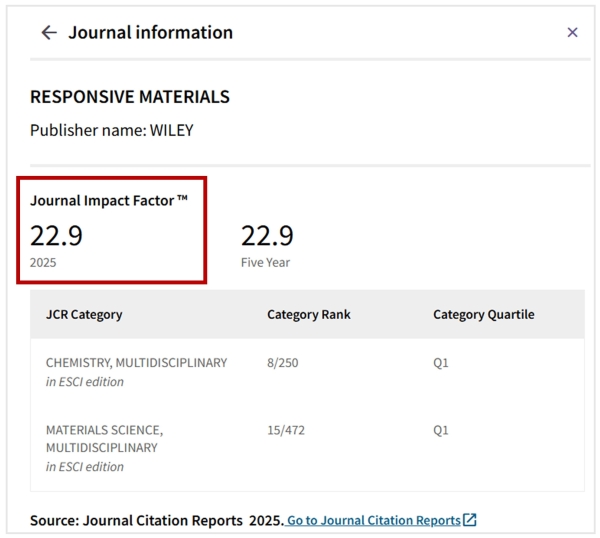Click the Q1 quartile for Chemistry row
The image size is (600, 538).
point(441,363)
